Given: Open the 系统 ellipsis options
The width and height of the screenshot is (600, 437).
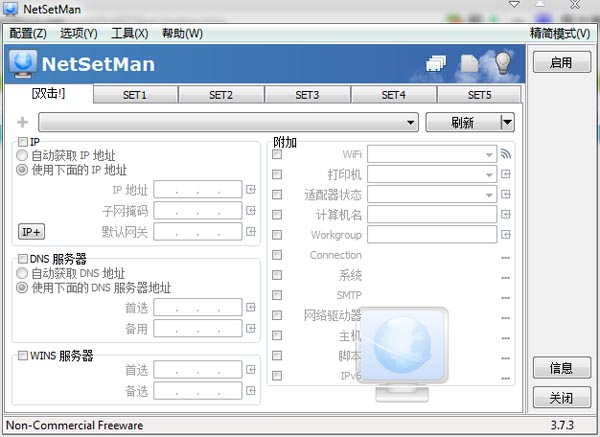Looking at the screenshot, I should pyautogui.click(x=505, y=278).
